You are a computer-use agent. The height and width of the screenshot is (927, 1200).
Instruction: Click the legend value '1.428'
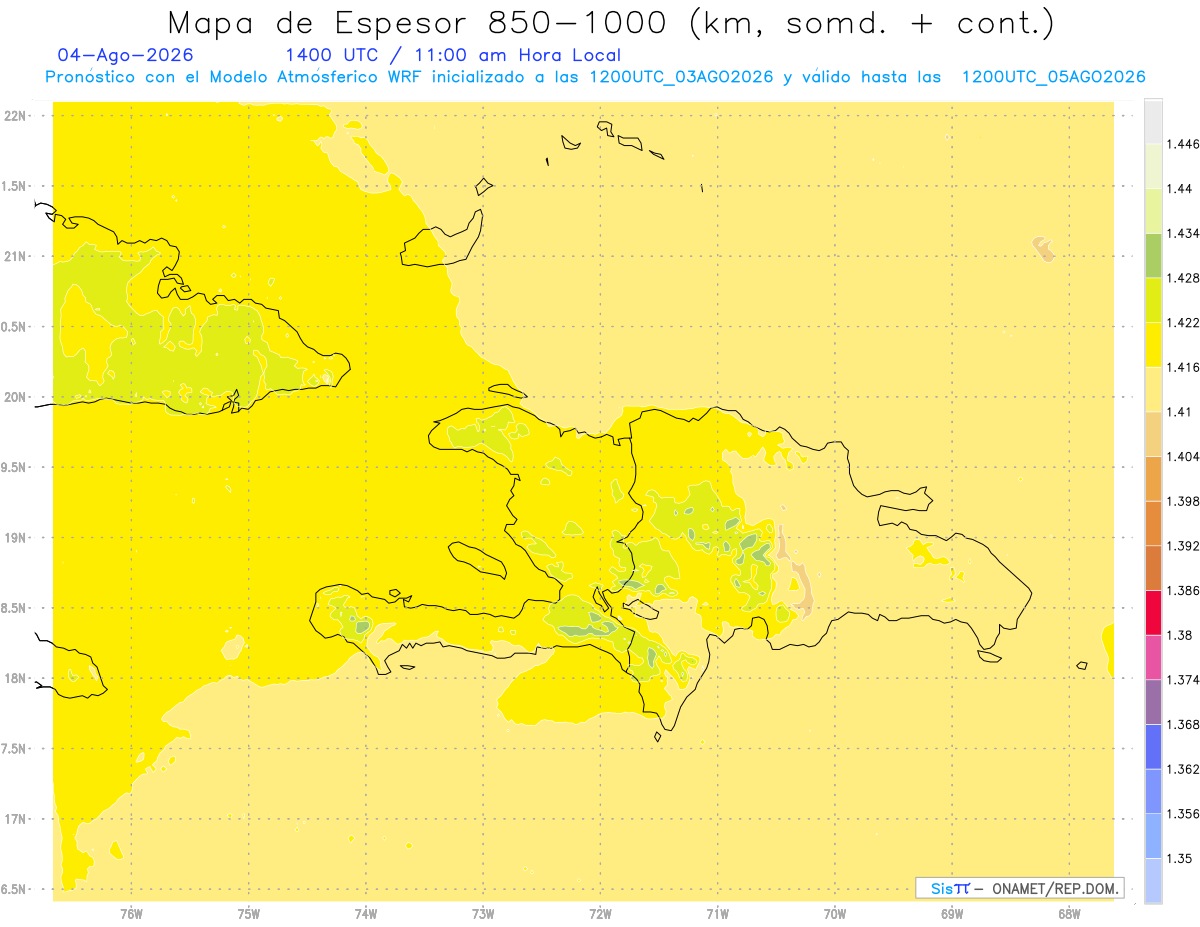click(x=1185, y=278)
